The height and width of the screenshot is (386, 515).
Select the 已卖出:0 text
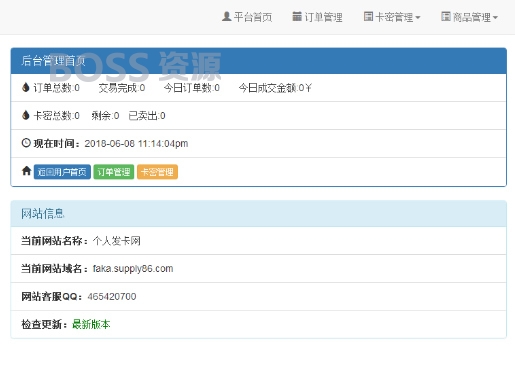coord(147,116)
